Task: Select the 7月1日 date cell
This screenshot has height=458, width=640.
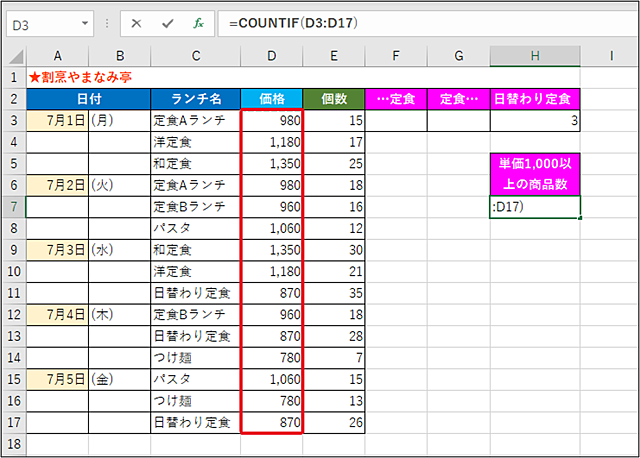Action: (58, 120)
